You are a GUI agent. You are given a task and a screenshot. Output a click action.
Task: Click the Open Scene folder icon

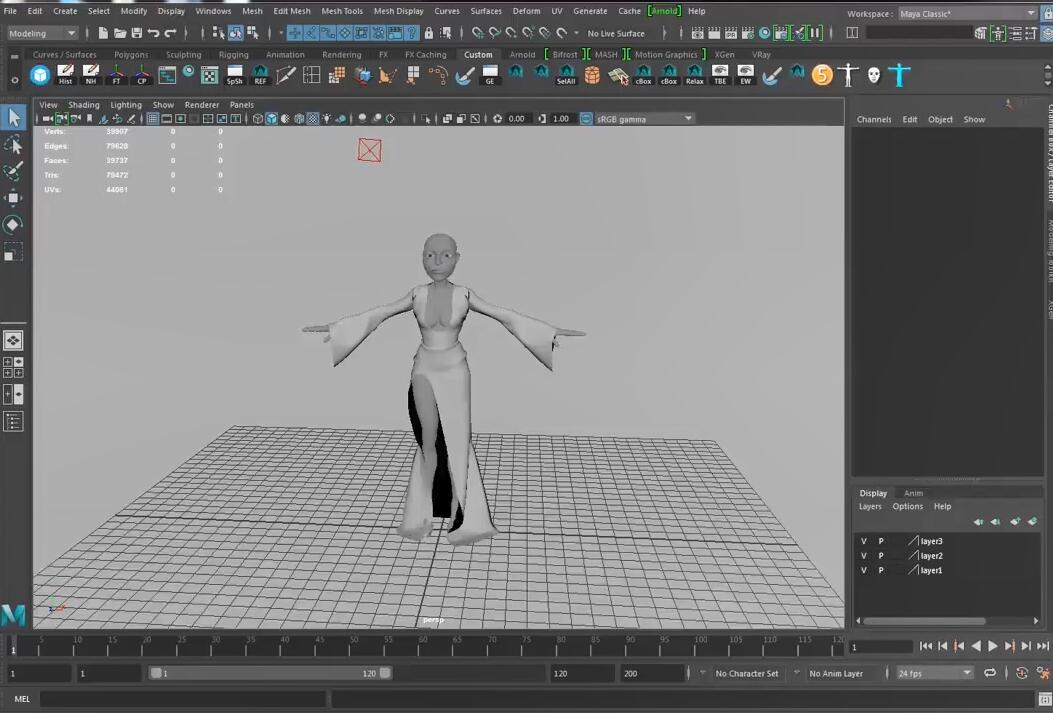click(x=120, y=33)
